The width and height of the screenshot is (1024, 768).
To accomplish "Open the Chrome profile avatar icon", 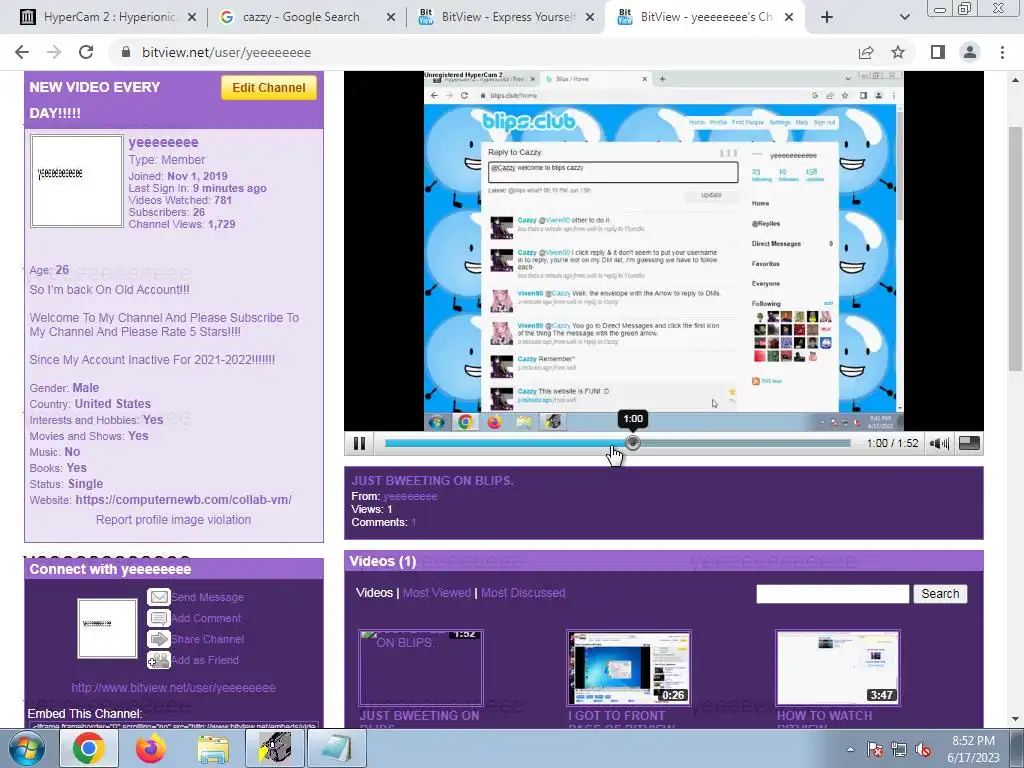I will (970, 52).
